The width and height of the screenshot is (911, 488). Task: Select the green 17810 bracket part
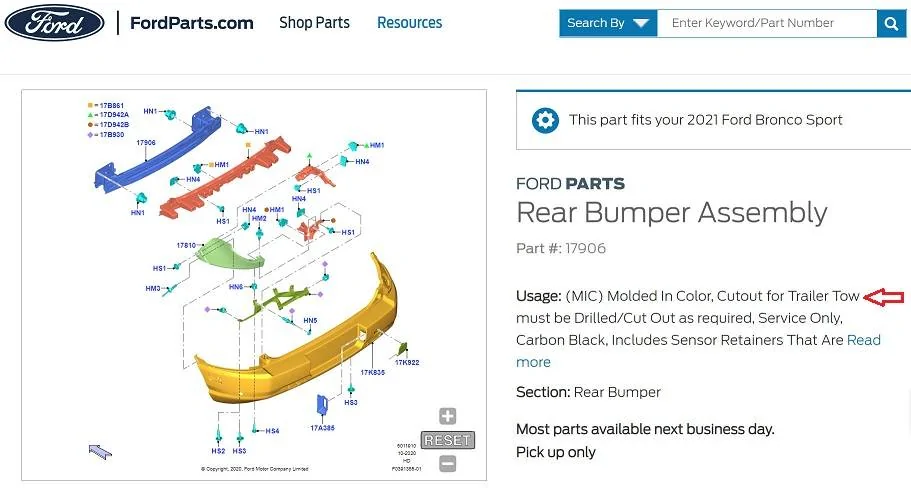pos(229,256)
